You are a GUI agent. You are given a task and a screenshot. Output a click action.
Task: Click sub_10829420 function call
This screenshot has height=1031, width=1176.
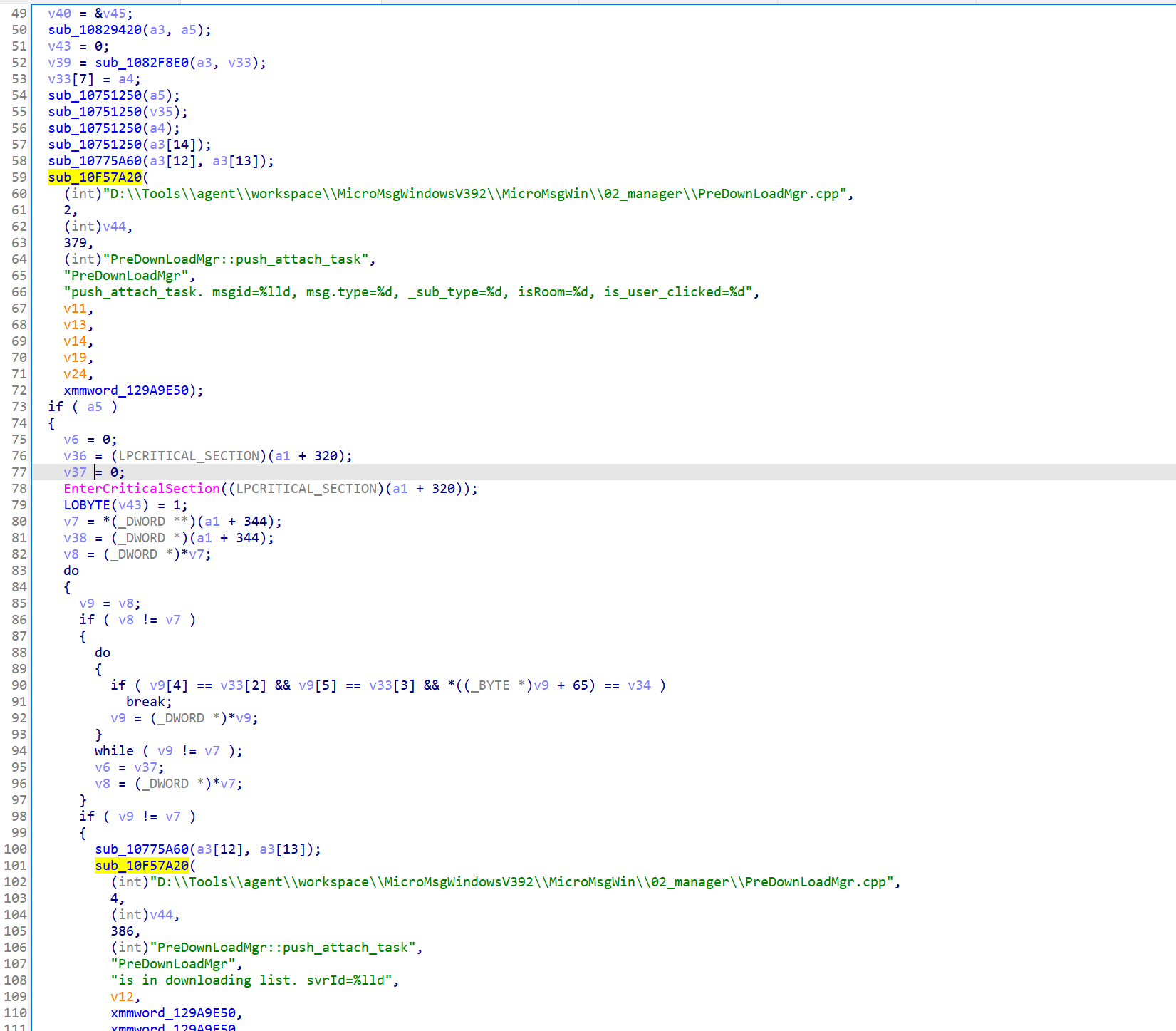pyautogui.click(x=95, y=30)
